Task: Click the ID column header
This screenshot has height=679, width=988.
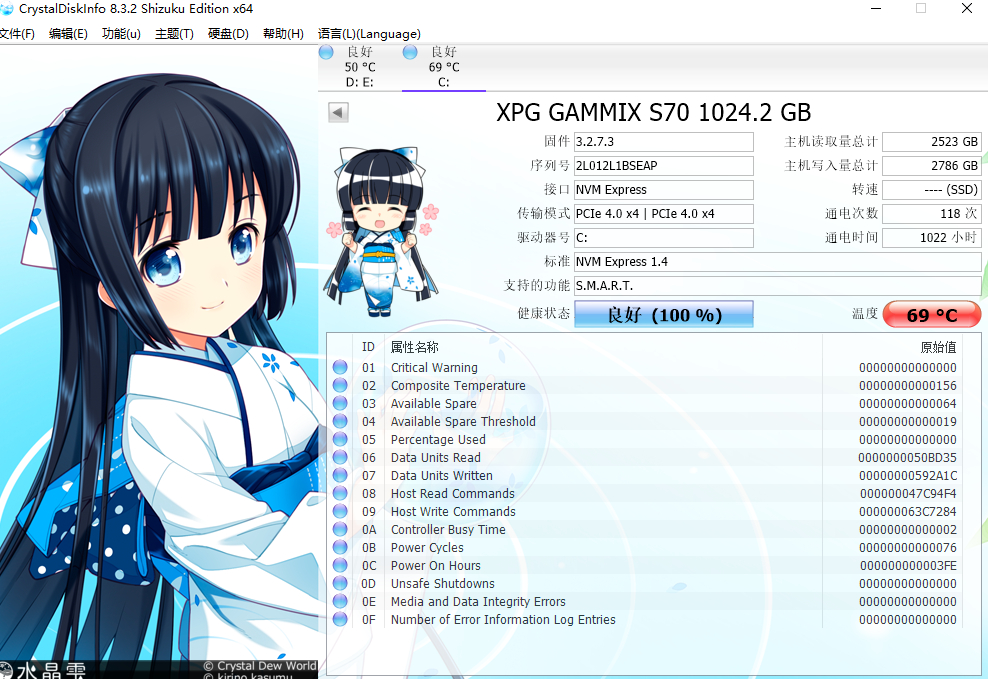Action: (369, 347)
